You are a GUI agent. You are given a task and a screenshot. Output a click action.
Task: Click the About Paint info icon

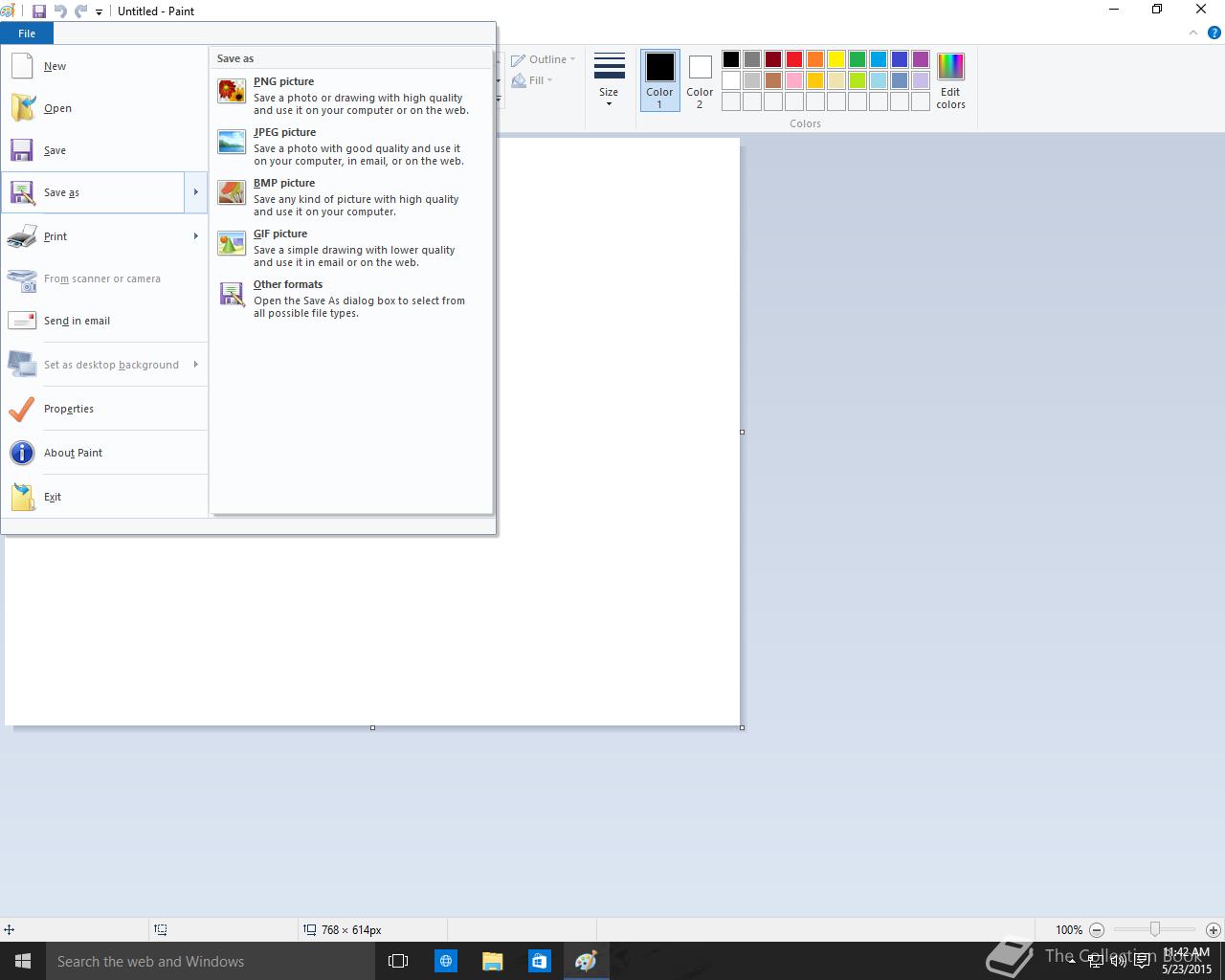(22, 453)
